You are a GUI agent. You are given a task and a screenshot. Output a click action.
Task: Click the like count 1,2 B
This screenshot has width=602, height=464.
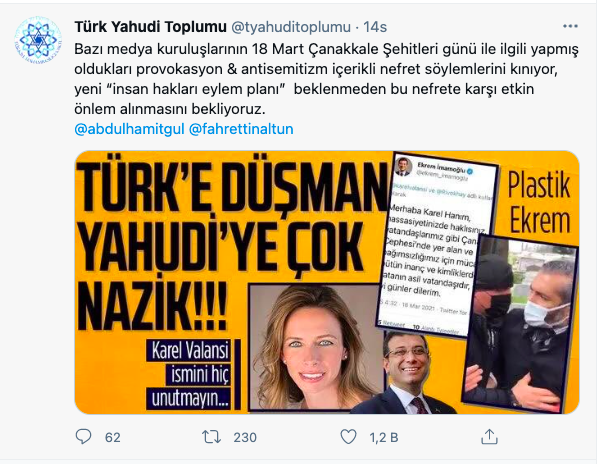click(x=384, y=438)
